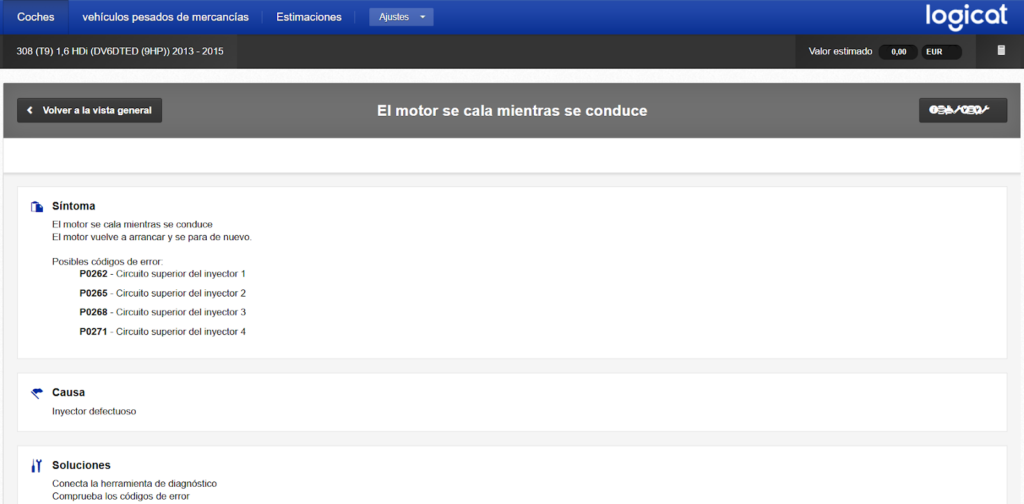Screen dimensions: 1024x504
Task: Click the Síntoma section icon
Action: (37, 207)
